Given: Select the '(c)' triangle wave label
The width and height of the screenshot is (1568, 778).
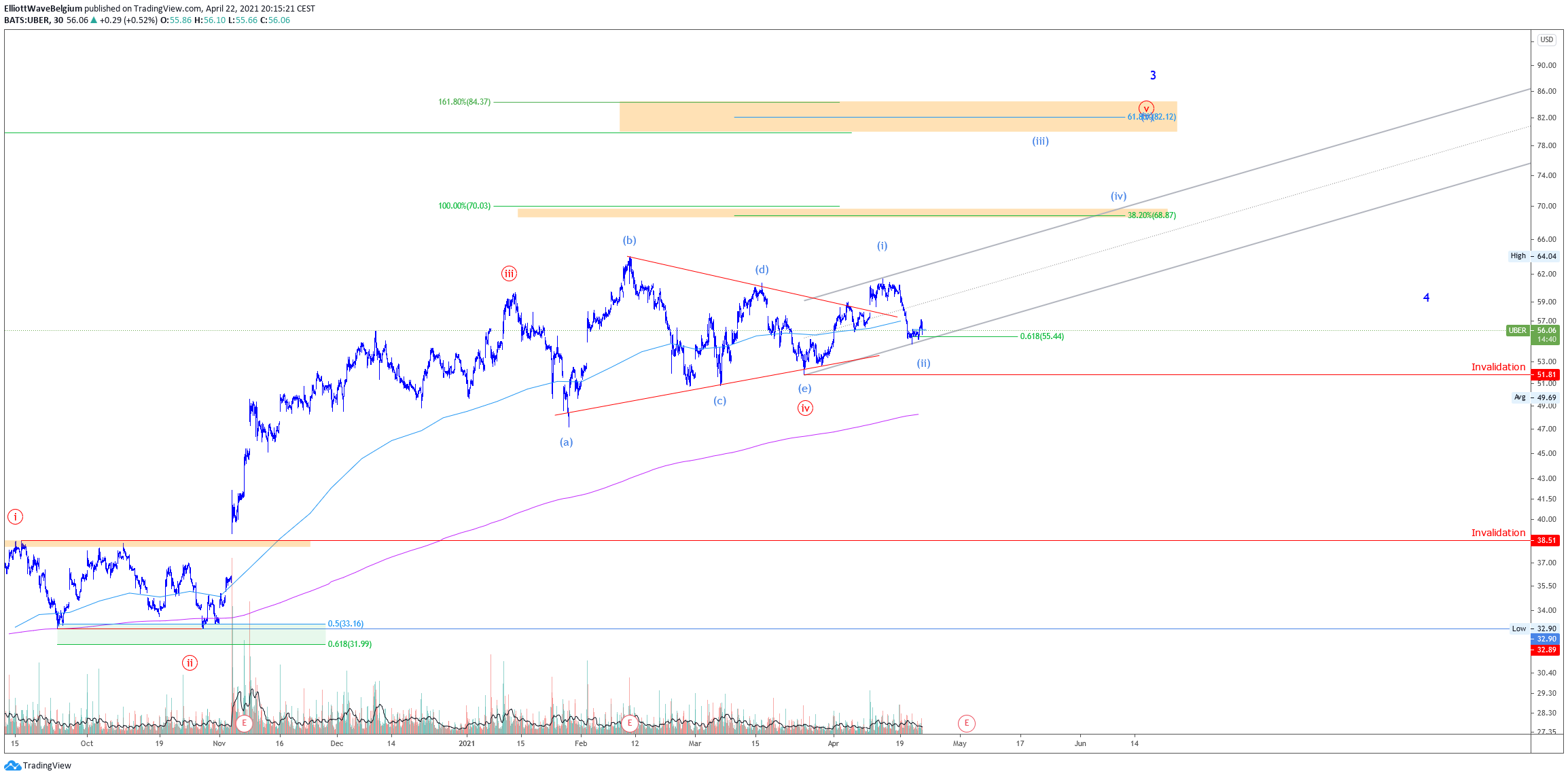Looking at the screenshot, I should (x=719, y=401).
